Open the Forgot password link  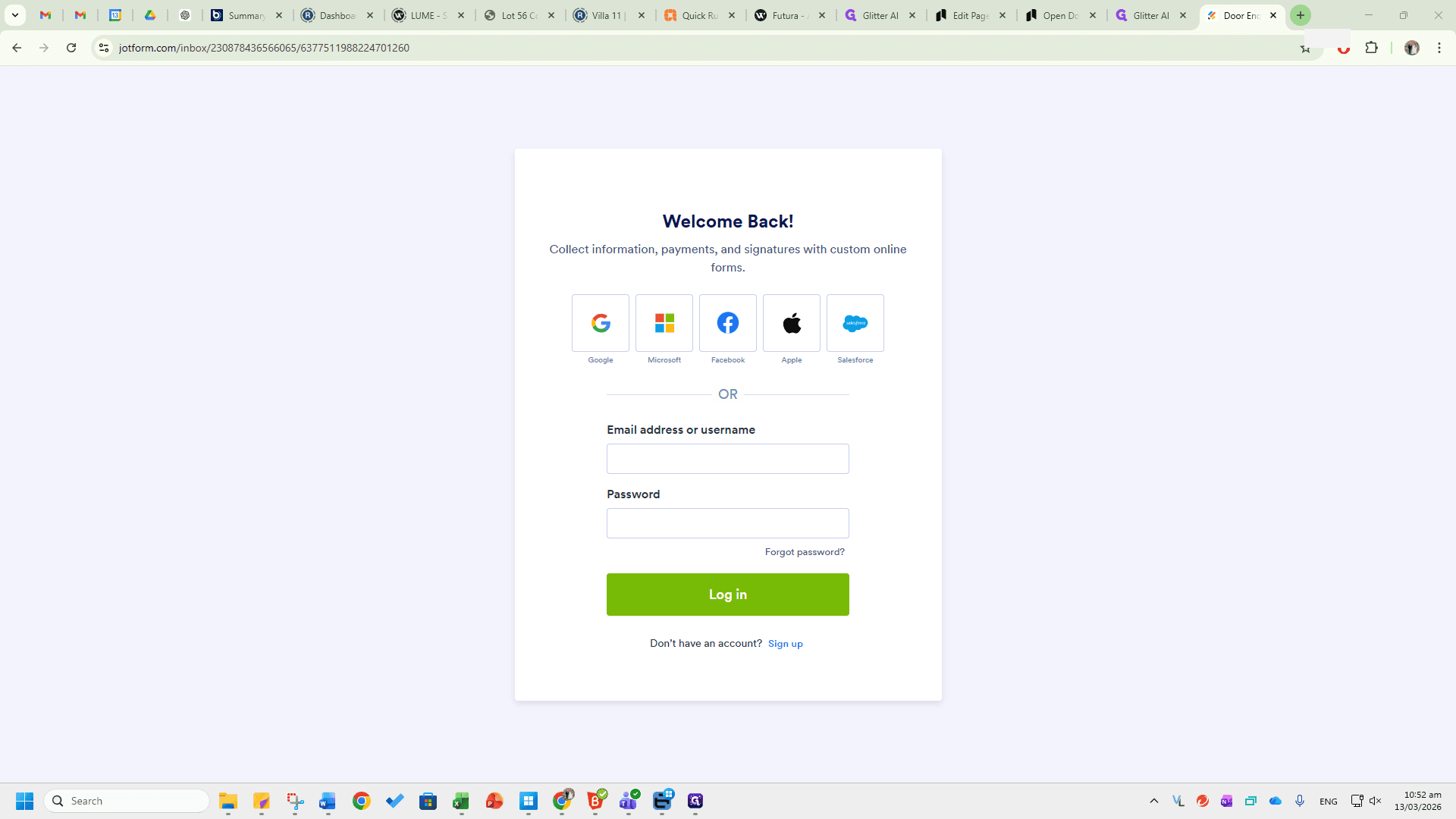coord(805,552)
